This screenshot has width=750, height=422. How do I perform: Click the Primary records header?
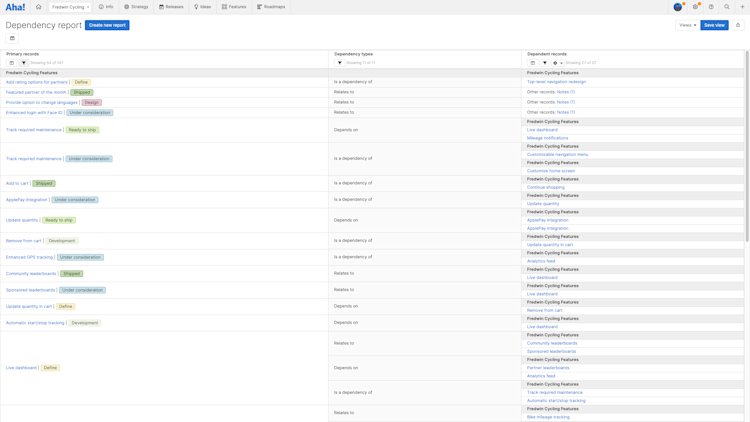(x=22, y=54)
